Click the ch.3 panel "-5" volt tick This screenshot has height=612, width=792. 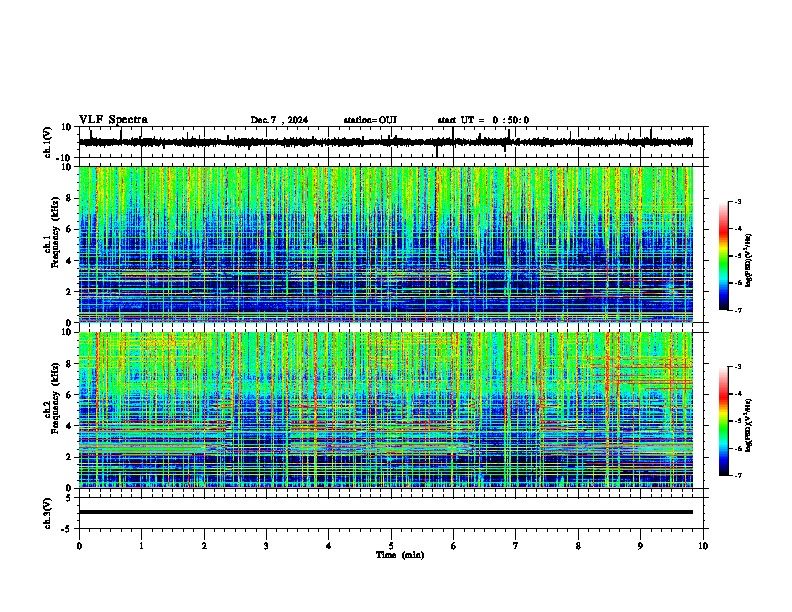(x=68, y=529)
